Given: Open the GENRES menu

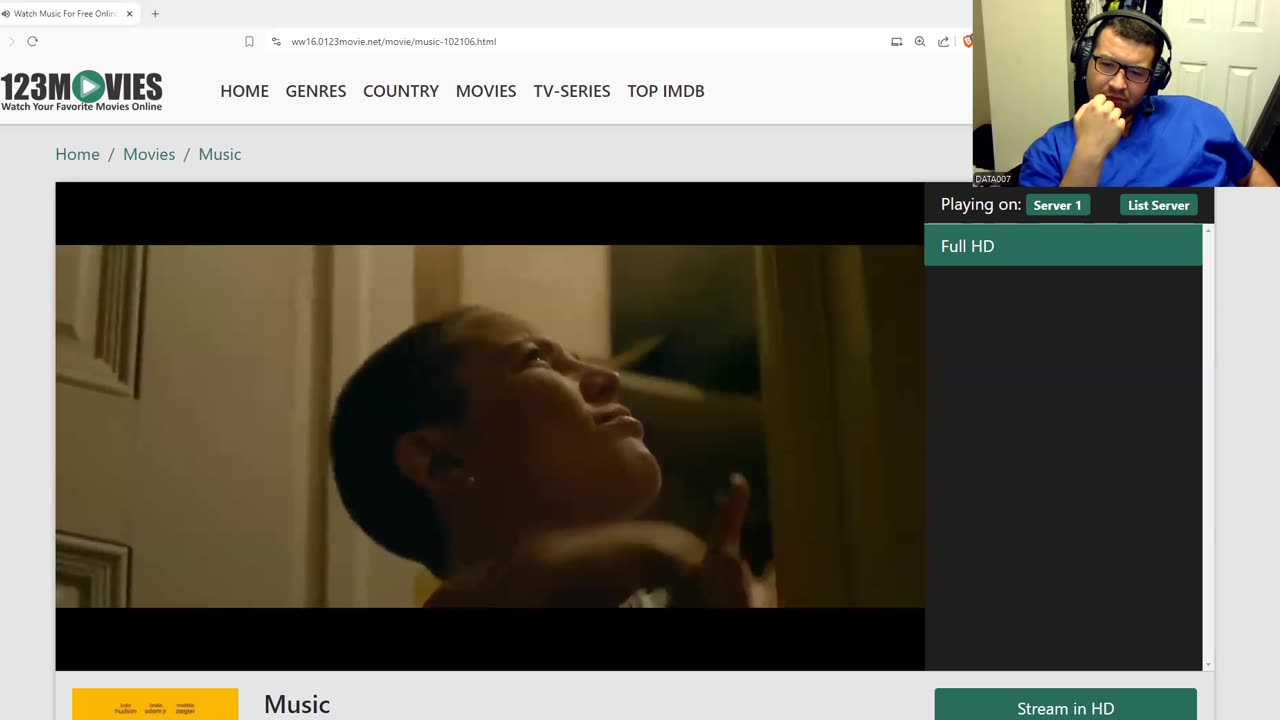Looking at the screenshot, I should tap(316, 91).
